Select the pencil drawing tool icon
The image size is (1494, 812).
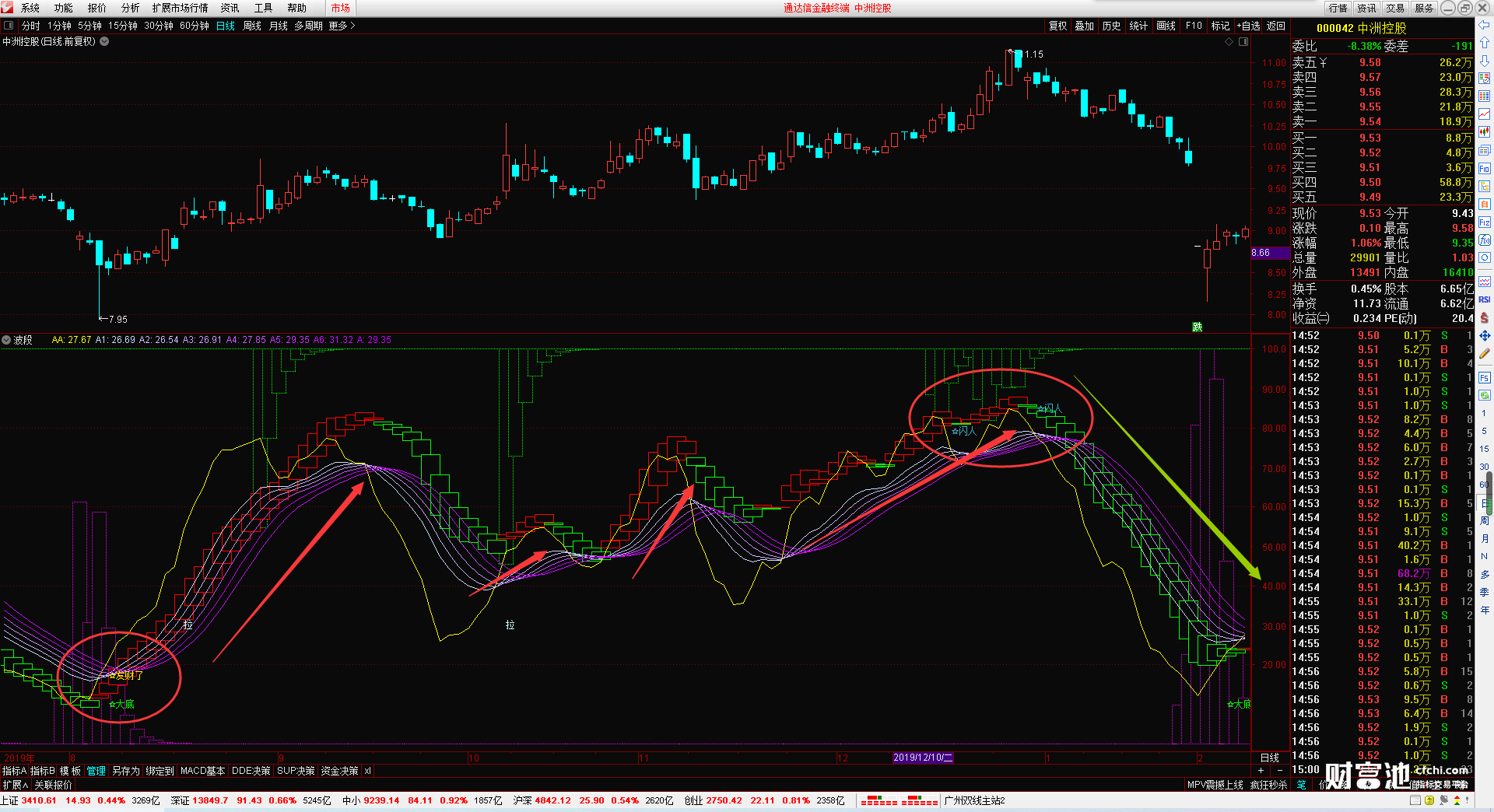[x=1485, y=354]
